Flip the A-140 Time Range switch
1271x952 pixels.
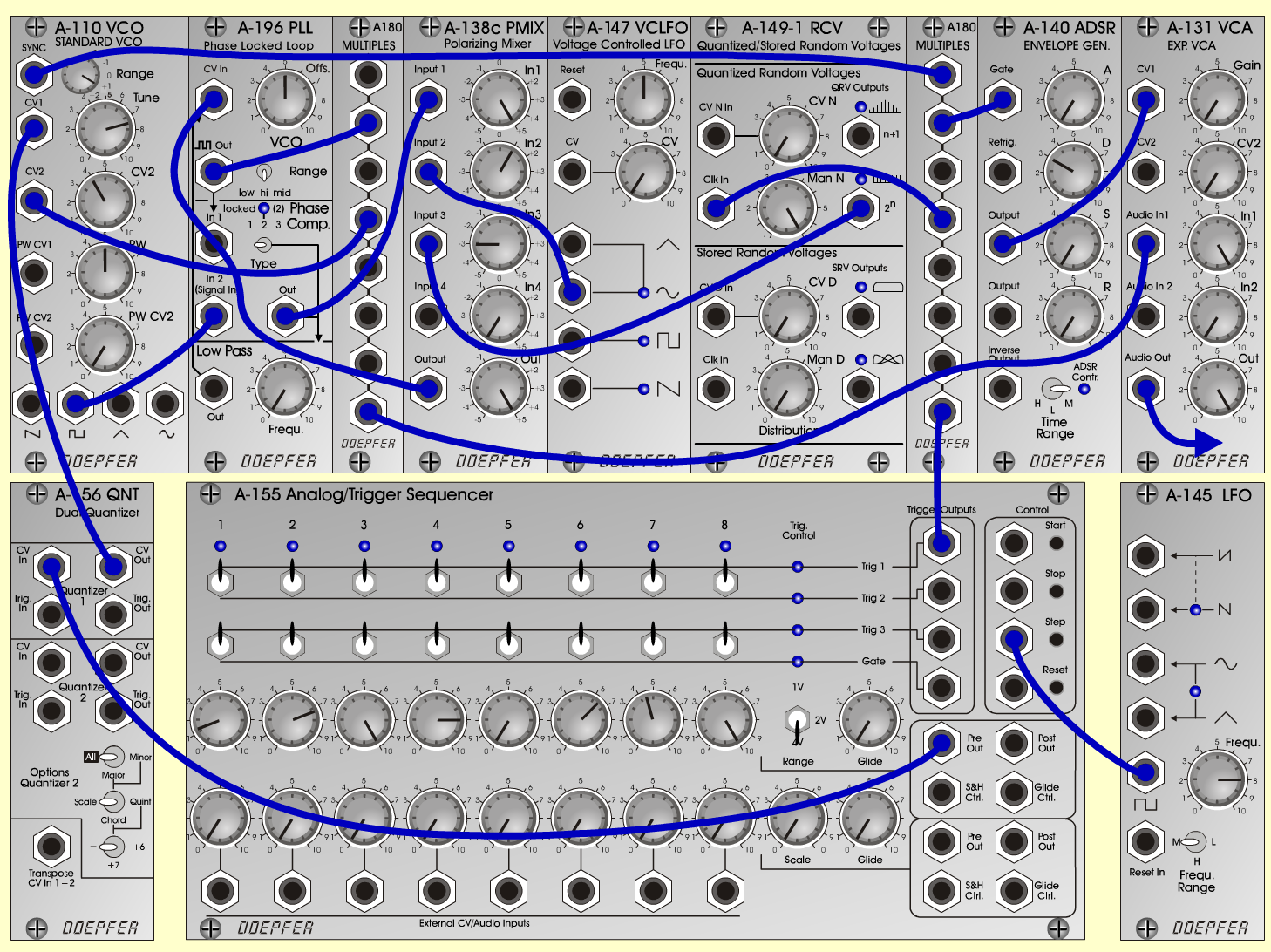pos(1055,388)
